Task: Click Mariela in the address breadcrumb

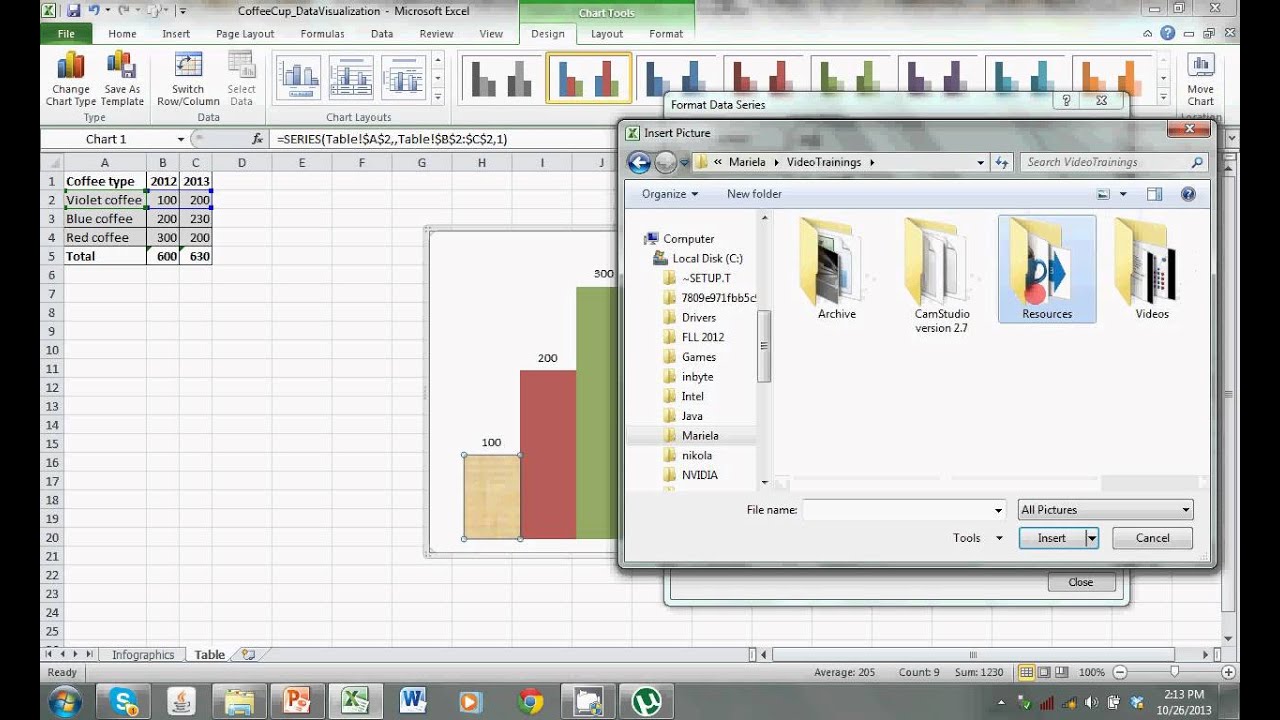Action: [748, 162]
